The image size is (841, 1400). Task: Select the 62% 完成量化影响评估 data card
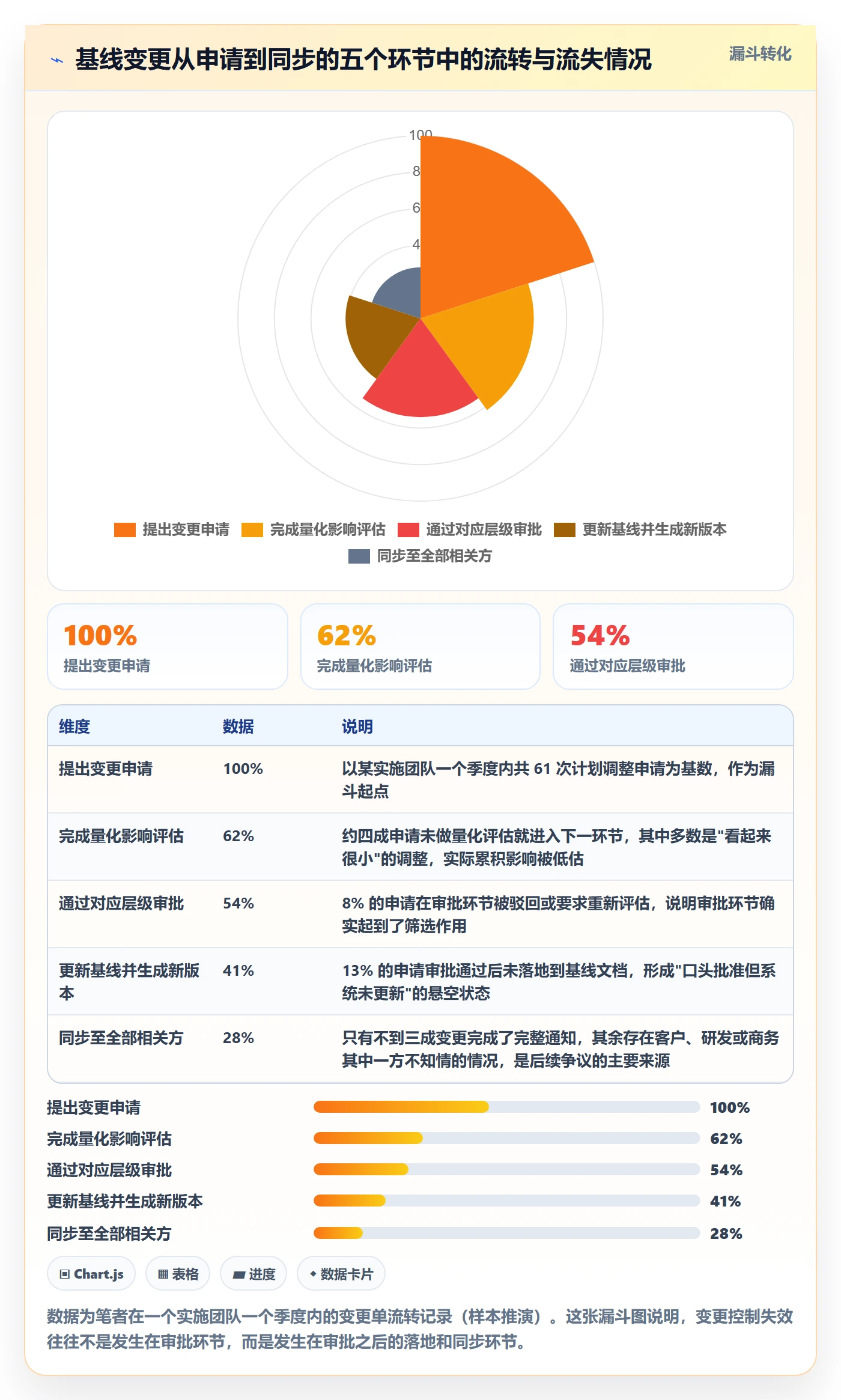421,647
